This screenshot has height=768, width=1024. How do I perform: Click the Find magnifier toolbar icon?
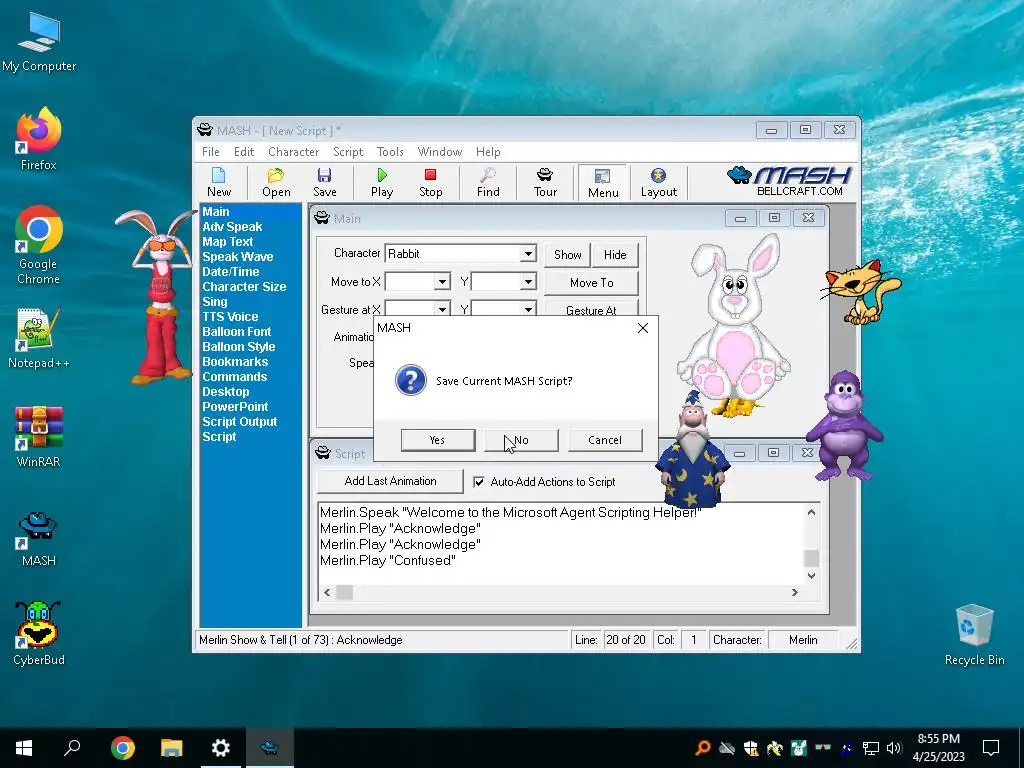tap(488, 182)
